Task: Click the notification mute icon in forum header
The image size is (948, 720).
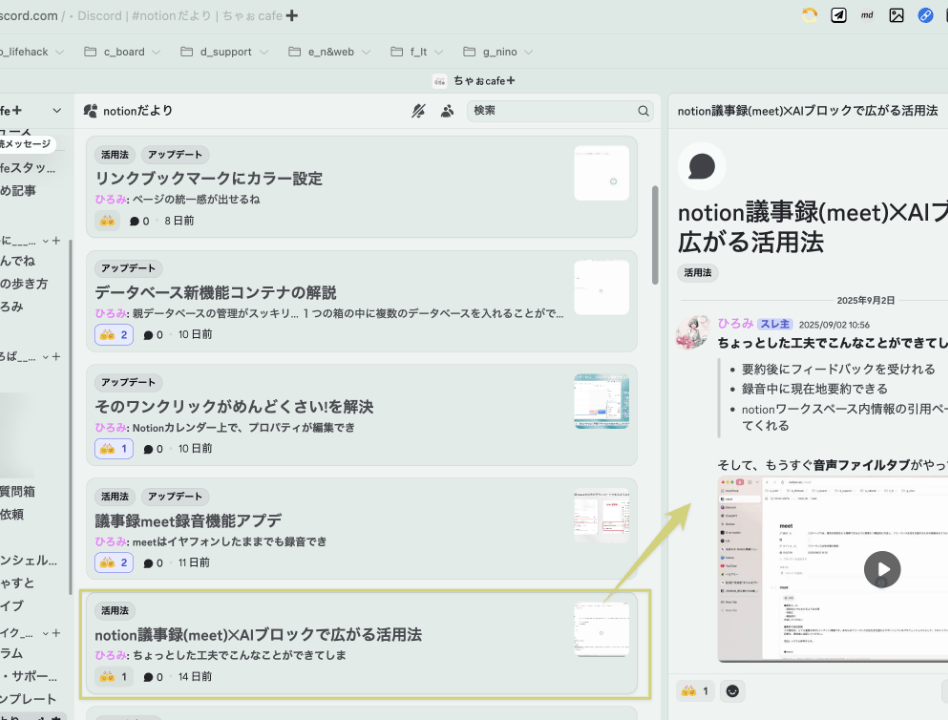Action: 419,111
